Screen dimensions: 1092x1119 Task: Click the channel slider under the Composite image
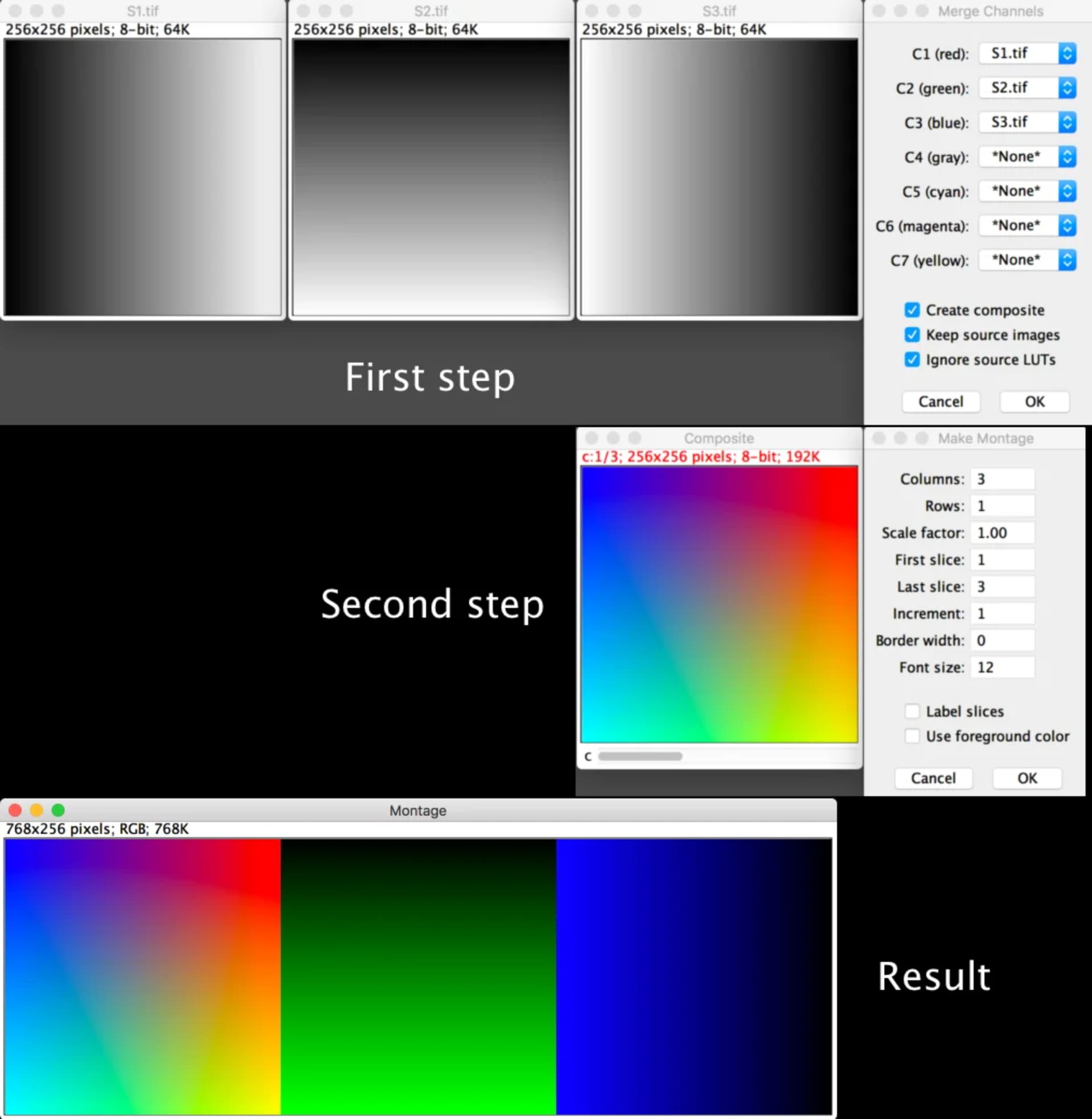pyautogui.click(x=639, y=757)
